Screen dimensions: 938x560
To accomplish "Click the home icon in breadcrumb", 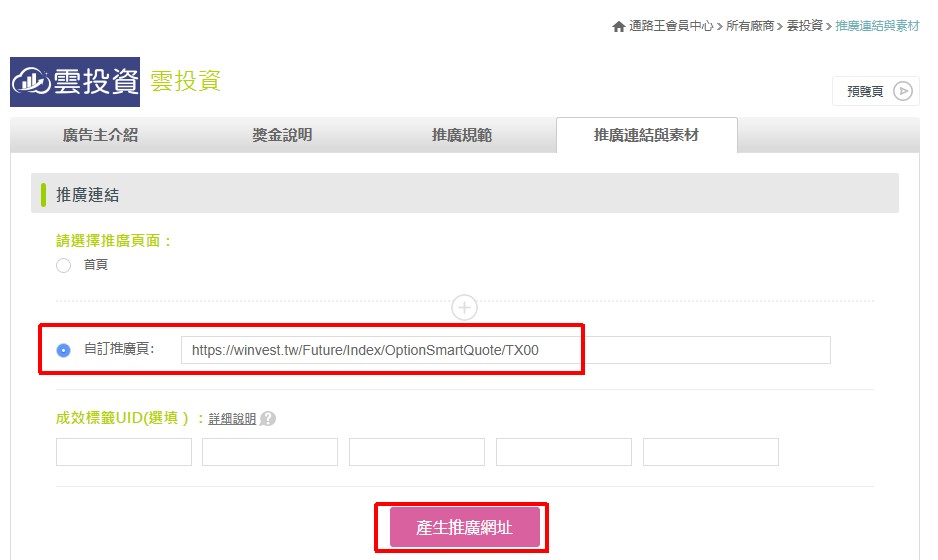I will [619, 26].
